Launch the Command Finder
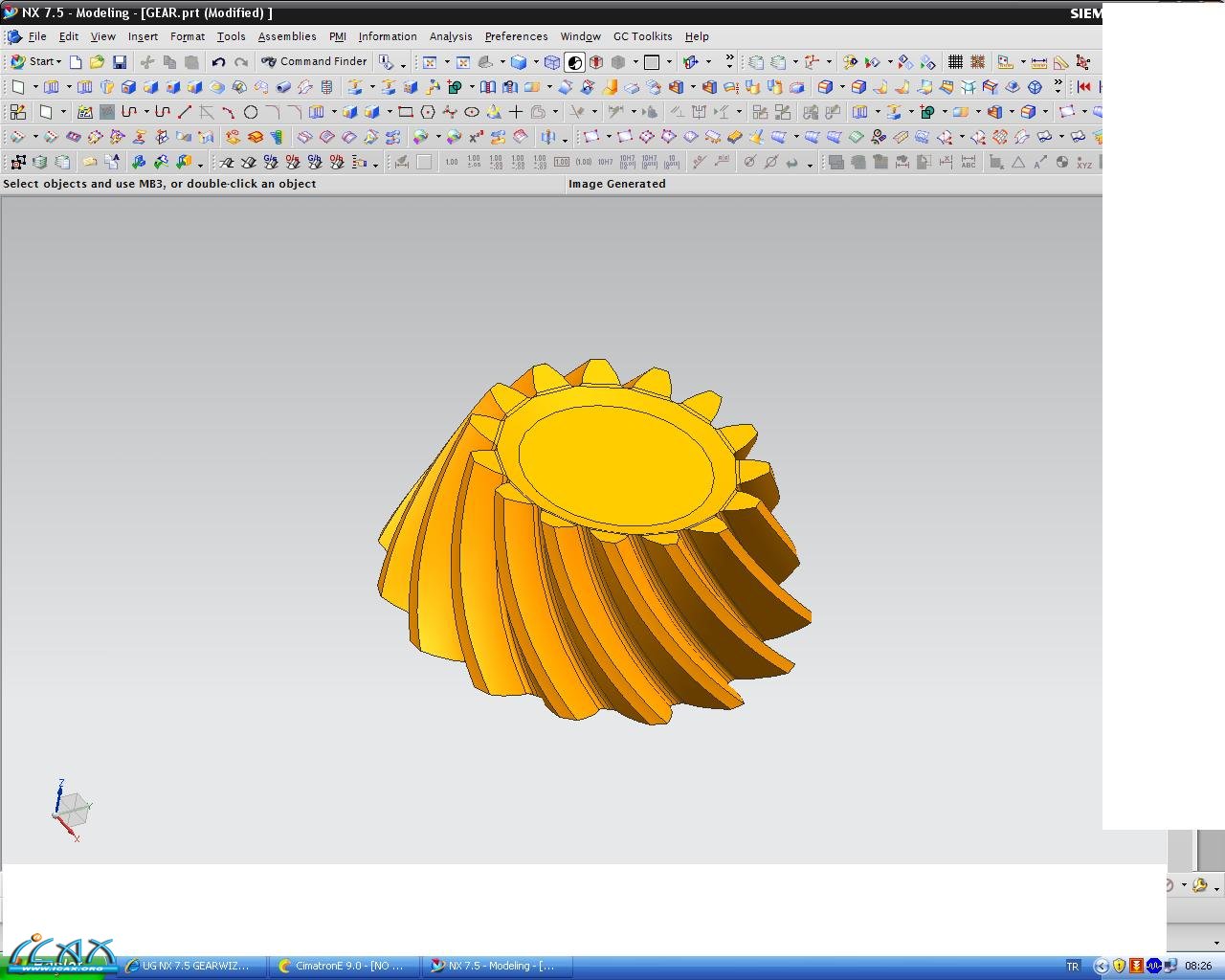 [315, 61]
